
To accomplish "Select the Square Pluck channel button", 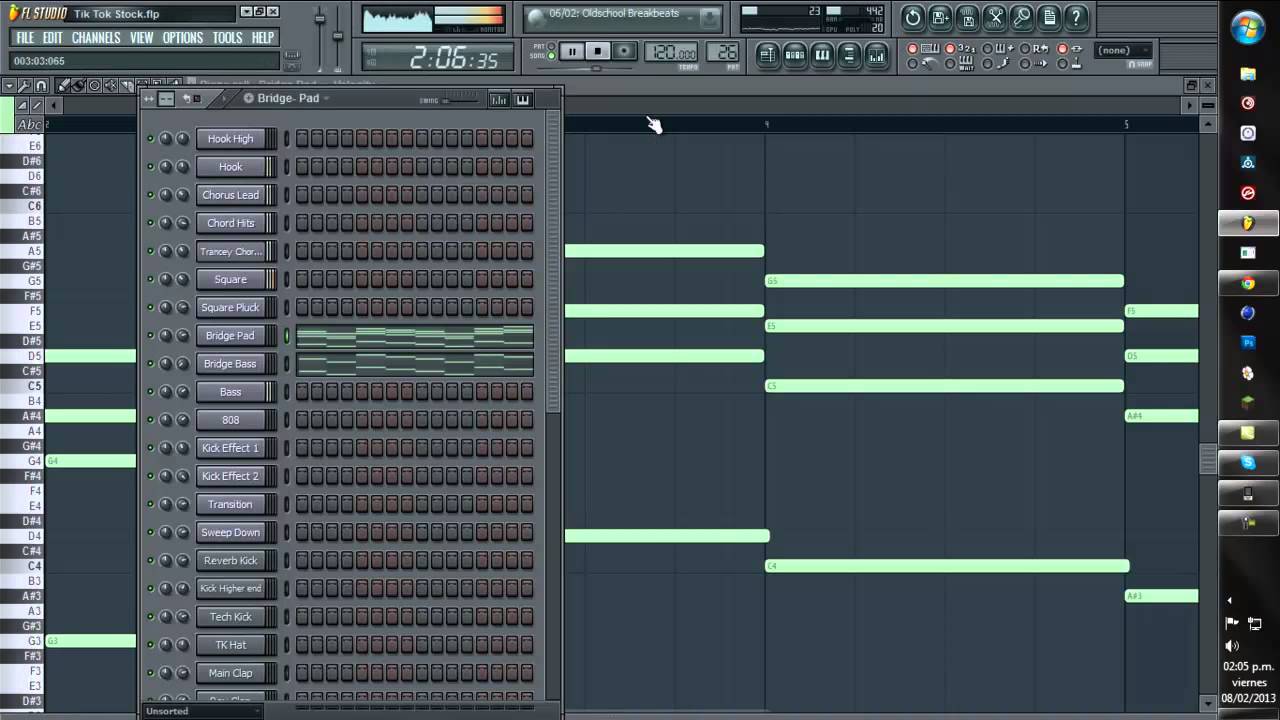I will (x=230, y=308).
